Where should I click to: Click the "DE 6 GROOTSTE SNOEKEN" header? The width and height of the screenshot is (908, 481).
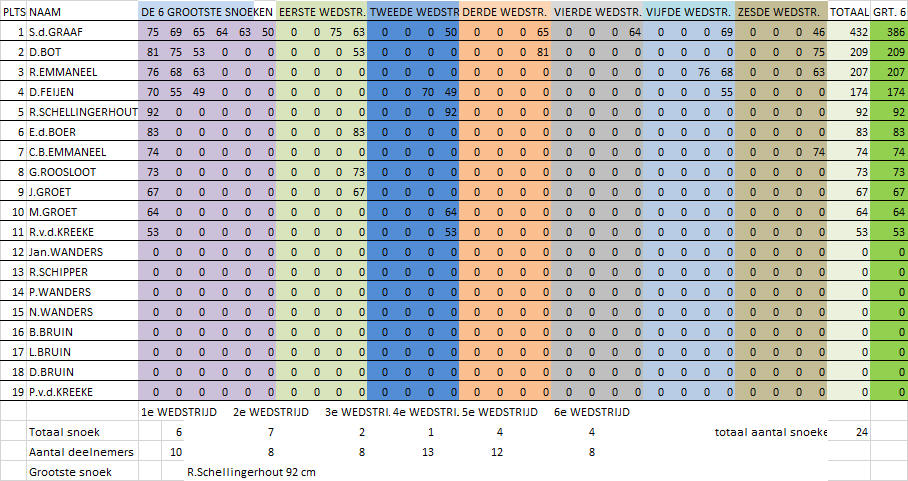point(207,12)
